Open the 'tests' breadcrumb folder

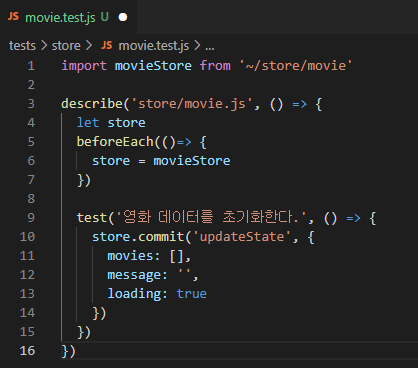point(22,46)
